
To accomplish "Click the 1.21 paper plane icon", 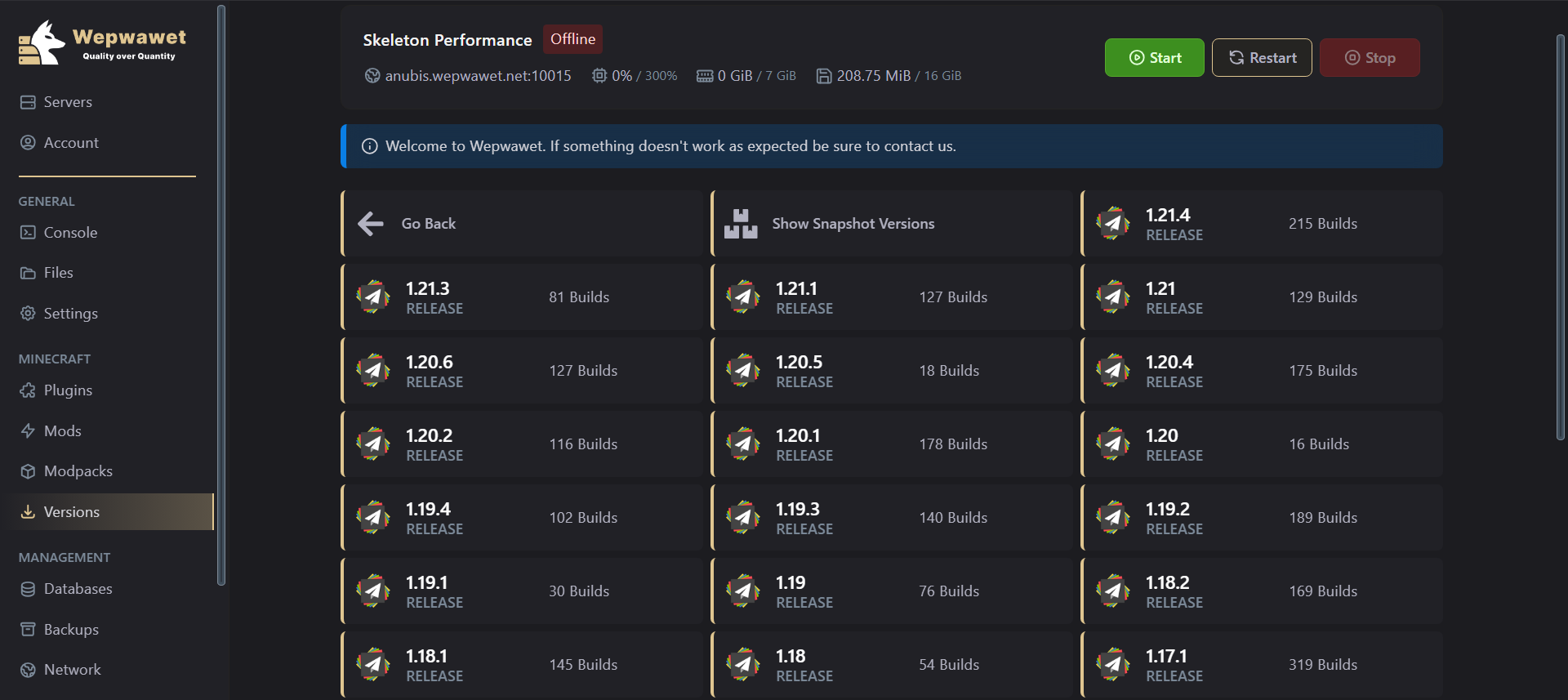I will point(1113,297).
